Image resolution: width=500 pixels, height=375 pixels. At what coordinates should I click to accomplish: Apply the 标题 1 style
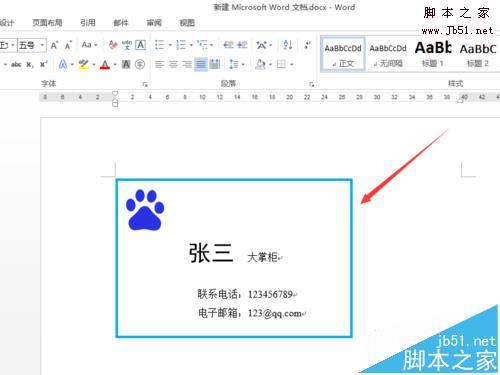click(x=433, y=54)
